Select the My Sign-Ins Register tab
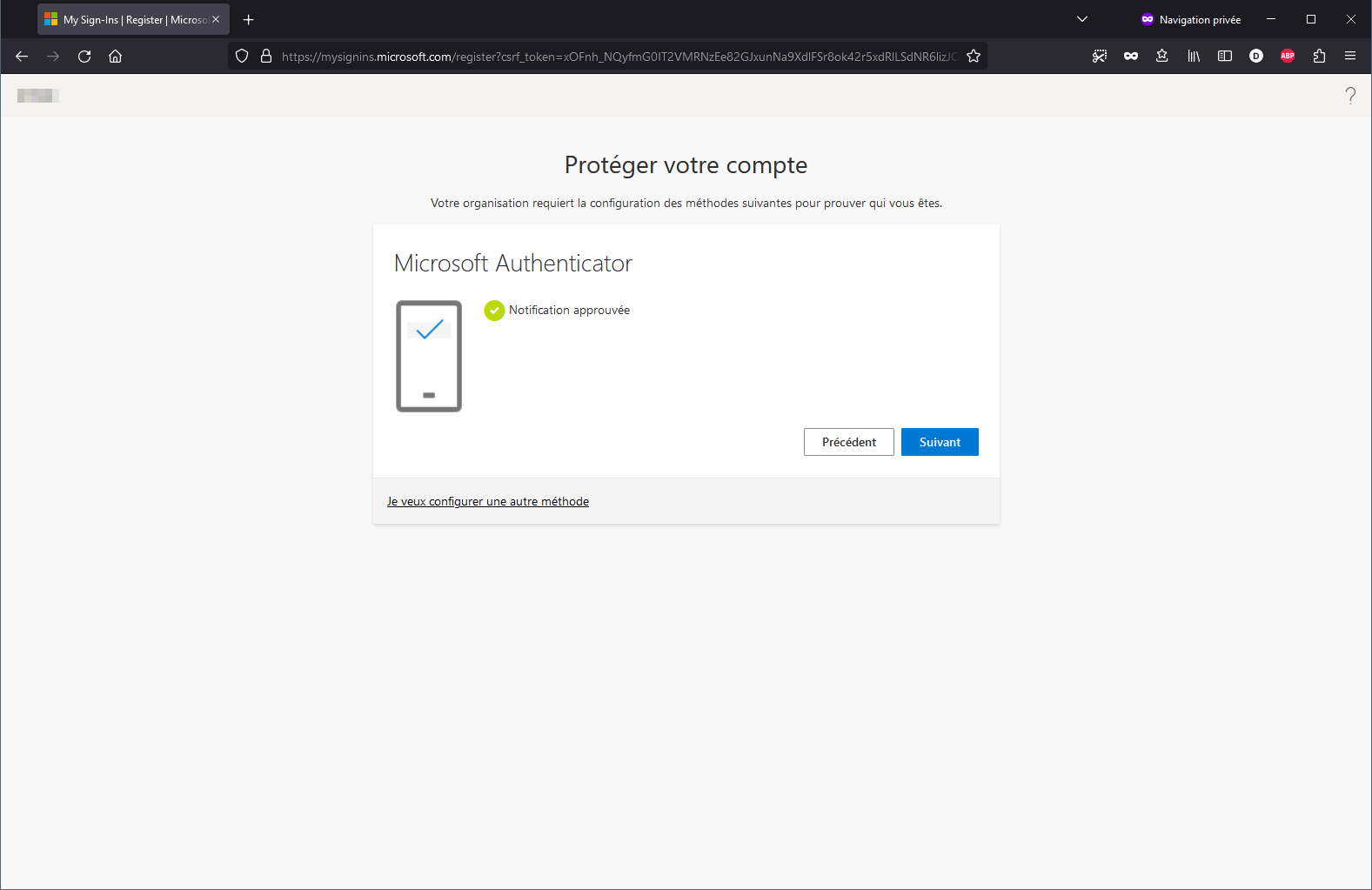1372x890 pixels. [x=133, y=19]
